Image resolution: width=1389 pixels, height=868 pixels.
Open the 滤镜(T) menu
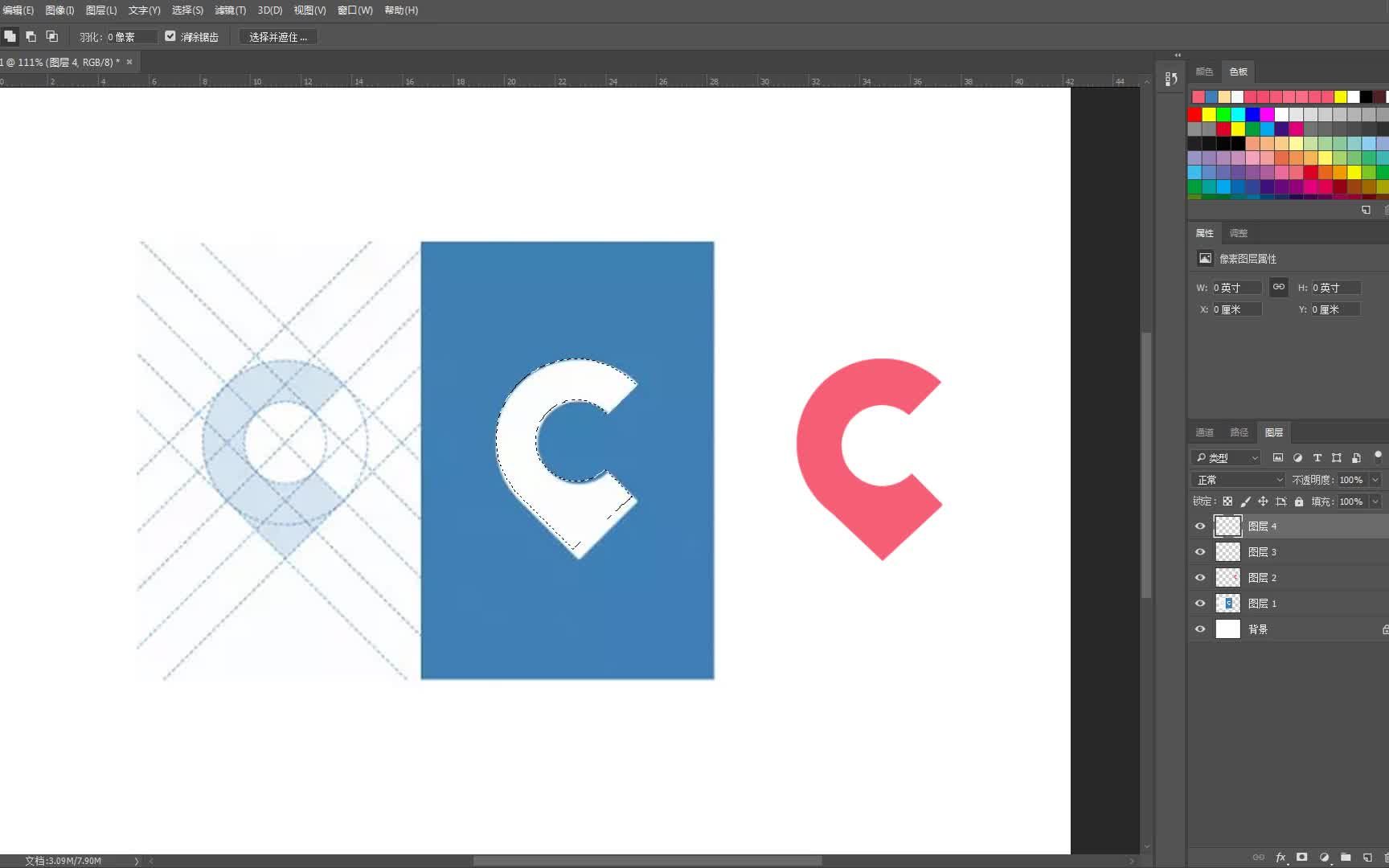tap(230, 10)
